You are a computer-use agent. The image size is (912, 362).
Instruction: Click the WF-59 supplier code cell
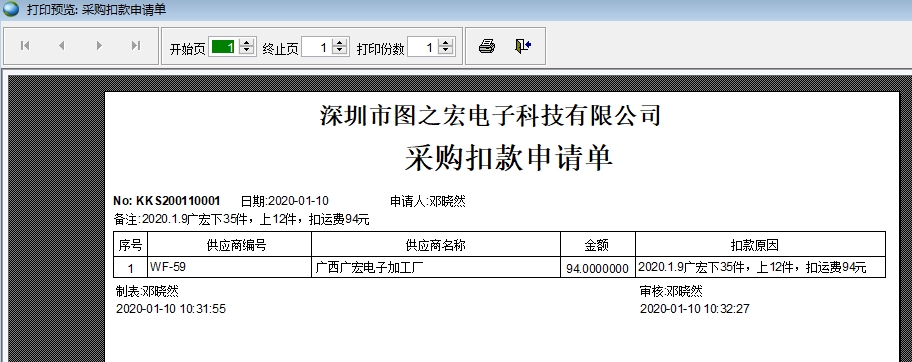[230, 267]
